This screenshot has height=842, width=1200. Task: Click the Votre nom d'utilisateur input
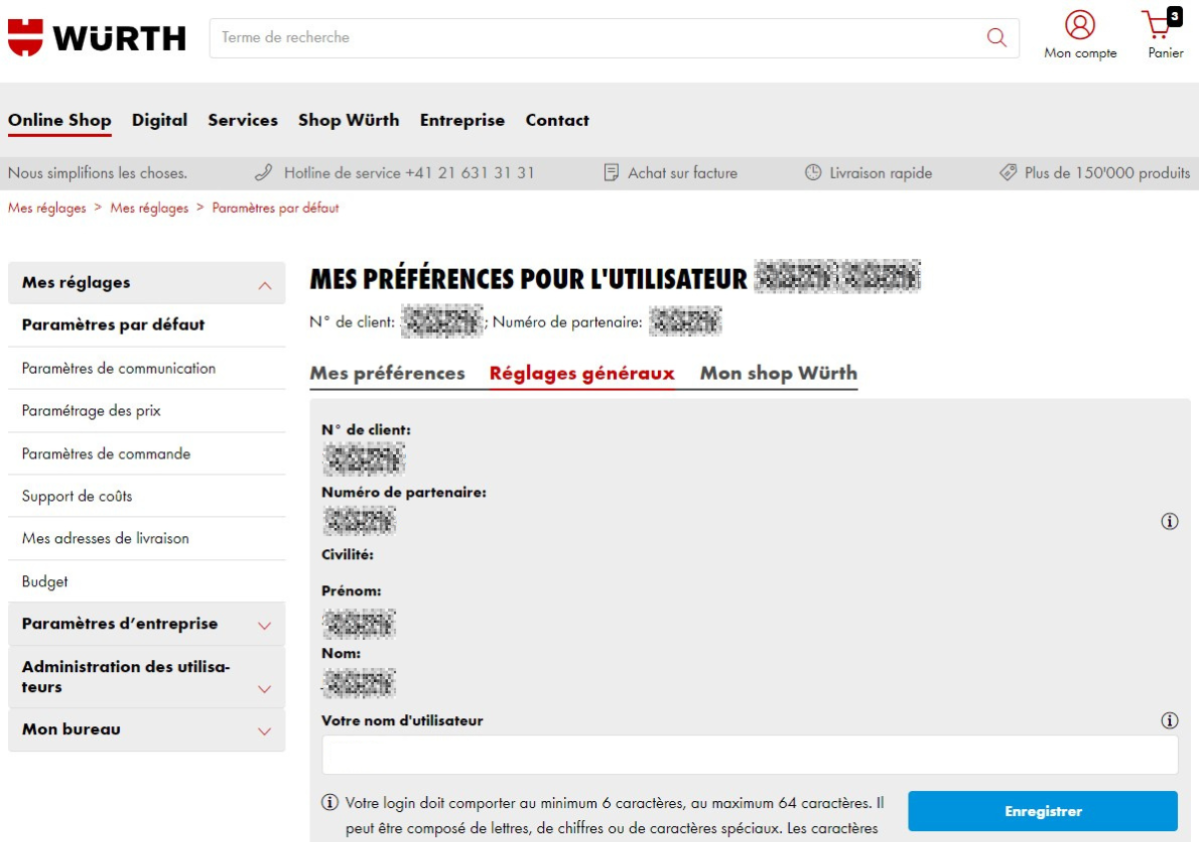click(750, 755)
